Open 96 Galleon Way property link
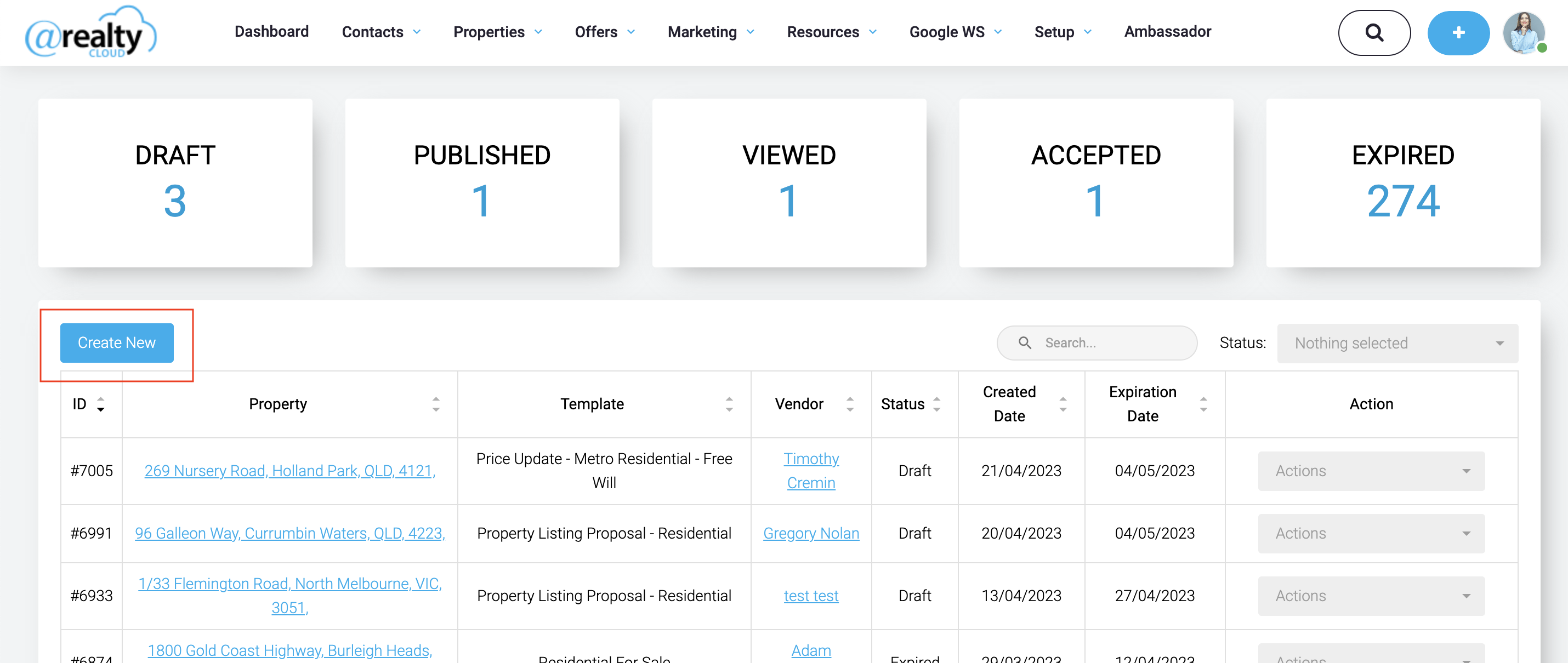1568x663 pixels. tap(289, 533)
